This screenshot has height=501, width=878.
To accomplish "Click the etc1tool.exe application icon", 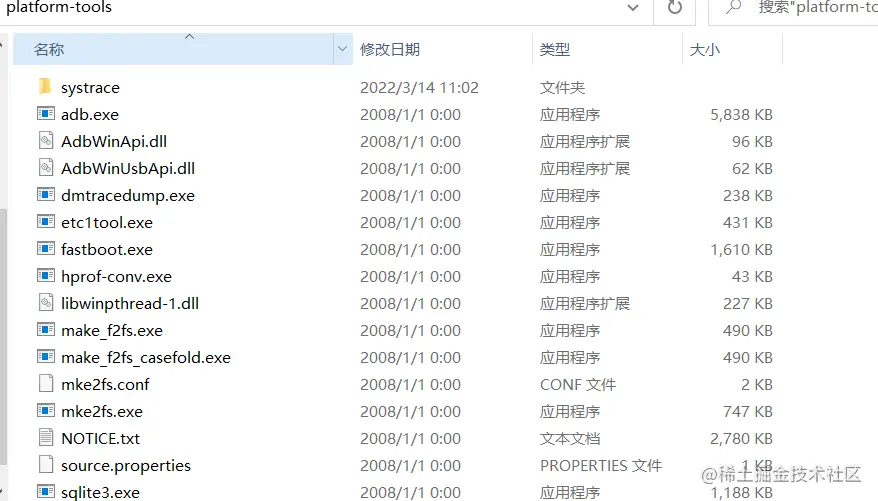I will coord(46,222).
